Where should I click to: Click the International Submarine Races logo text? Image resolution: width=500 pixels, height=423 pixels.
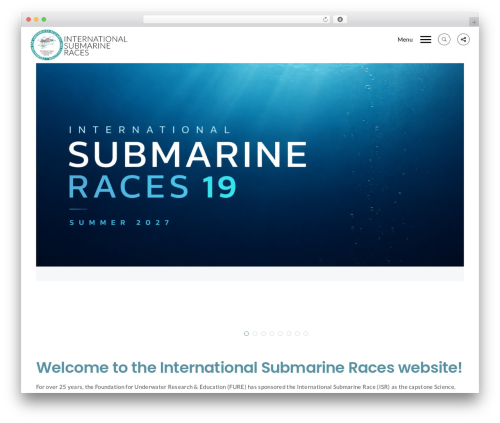click(x=95, y=46)
